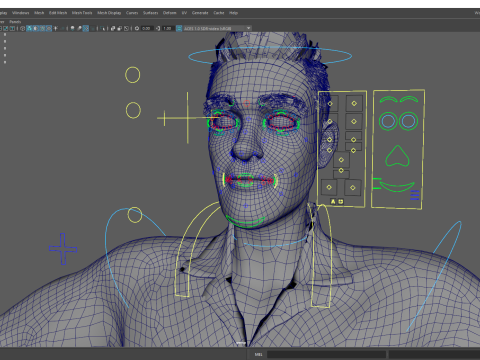Screen dimensions: 480x360
Task: Select right eye circle in face GUI
Action: pyautogui.click(x=408, y=121)
